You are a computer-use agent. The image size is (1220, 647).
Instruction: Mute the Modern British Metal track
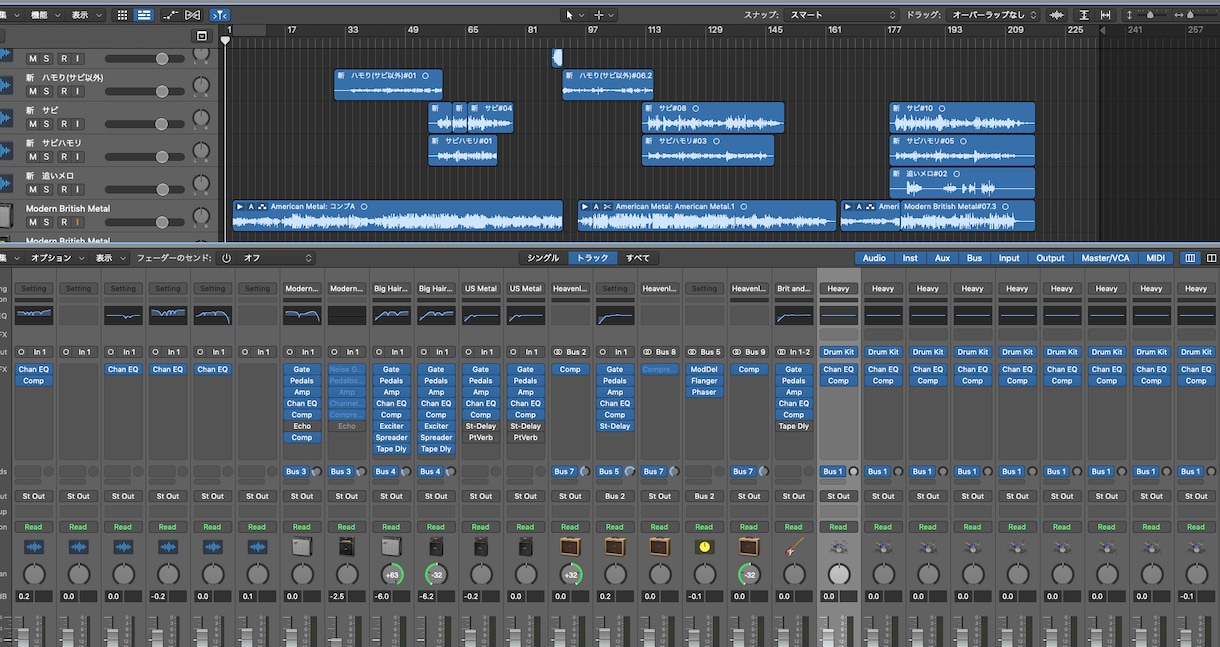(x=32, y=222)
